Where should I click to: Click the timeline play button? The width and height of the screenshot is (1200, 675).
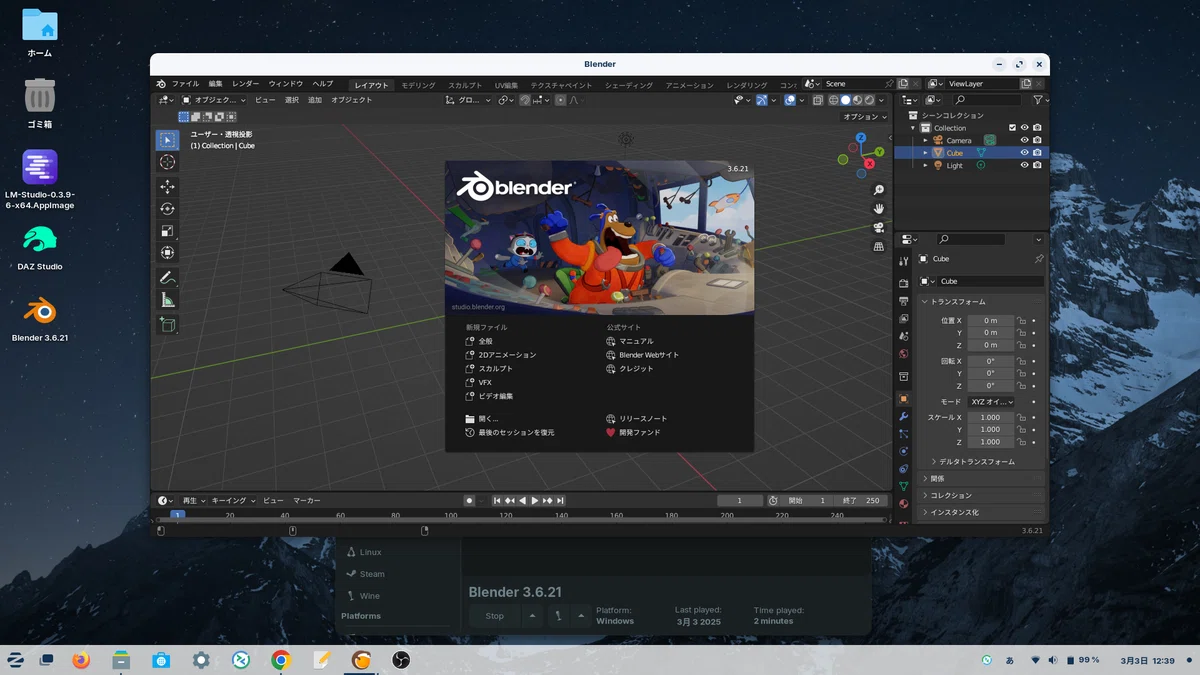[x=535, y=500]
